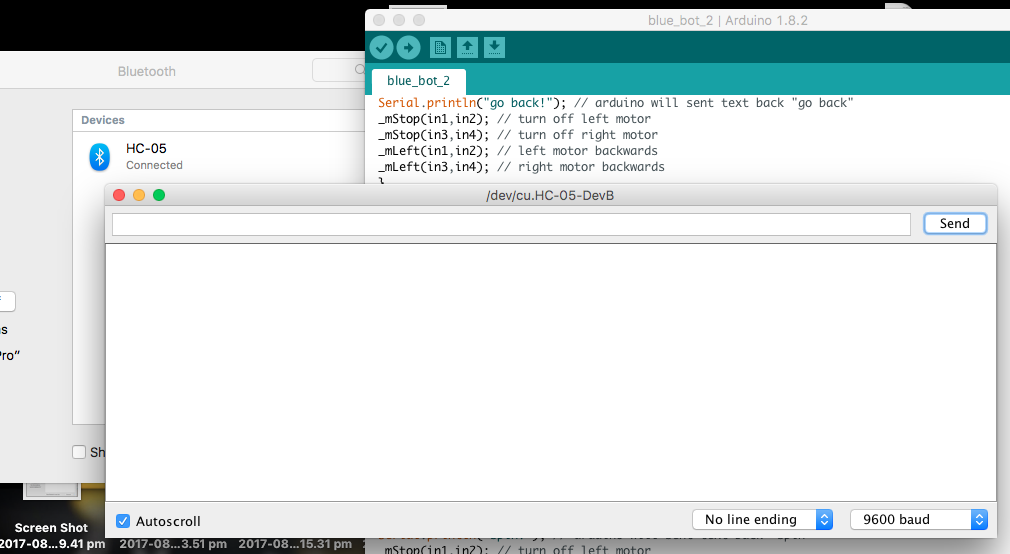This screenshot has height=554, width=1010.
Task: Click the Bluetooth window title
Action: 147,72
